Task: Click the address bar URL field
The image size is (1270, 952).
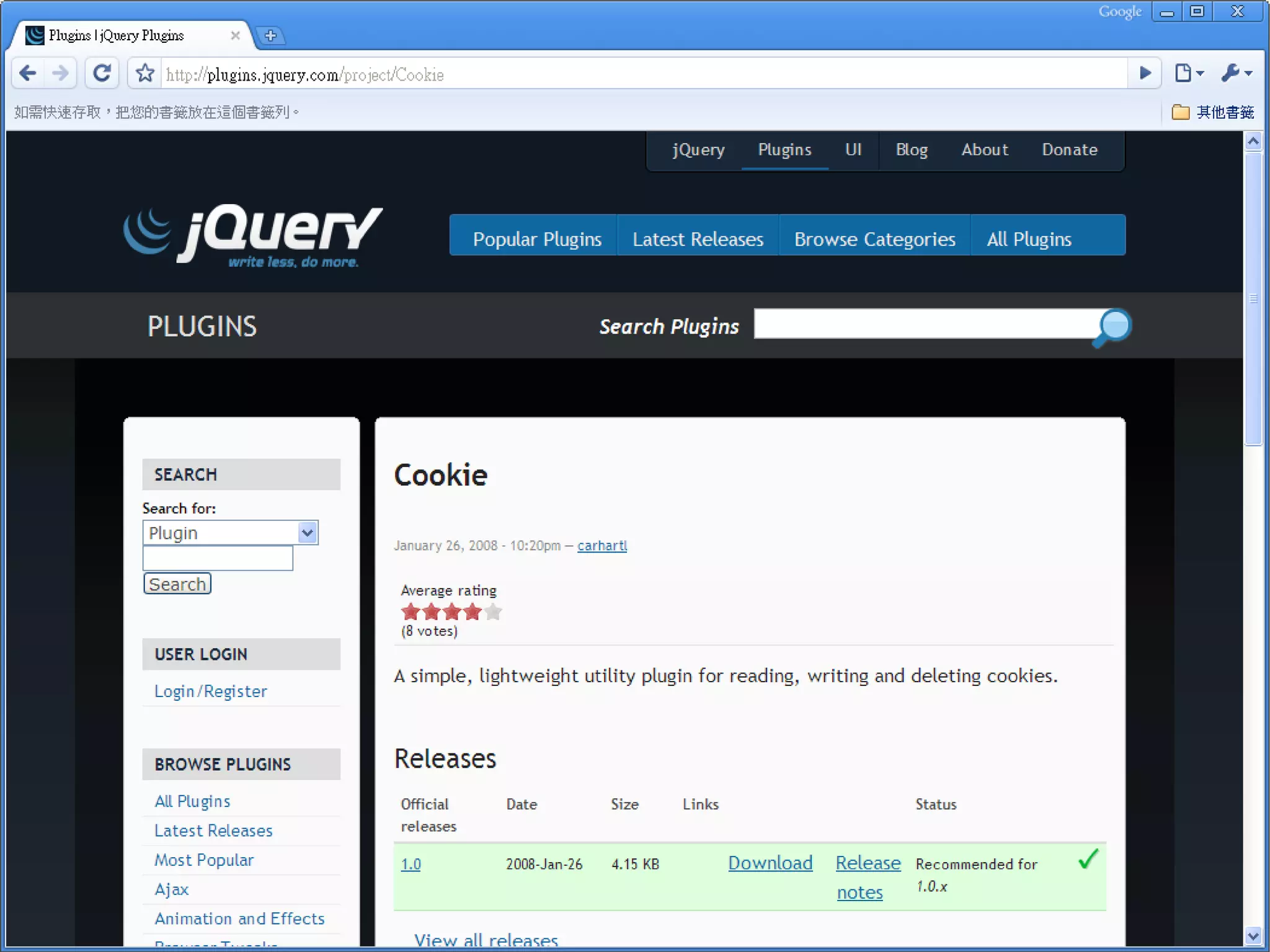Action: [x=645, y=74]
